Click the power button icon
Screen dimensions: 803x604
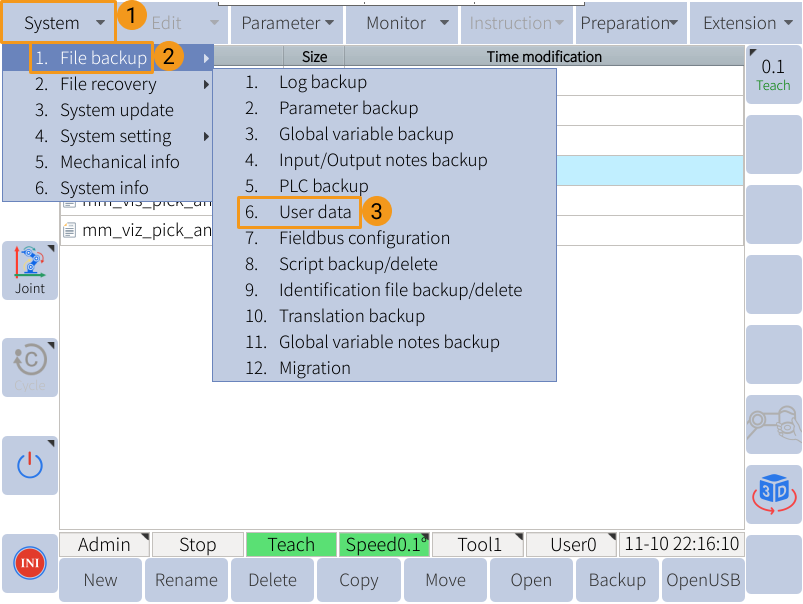30,464
